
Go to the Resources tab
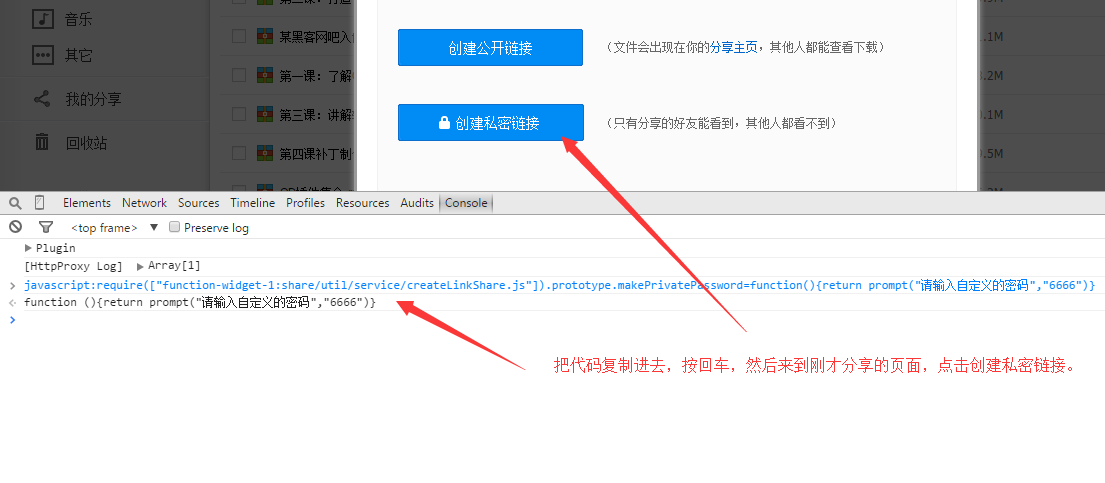coord(362,203)
